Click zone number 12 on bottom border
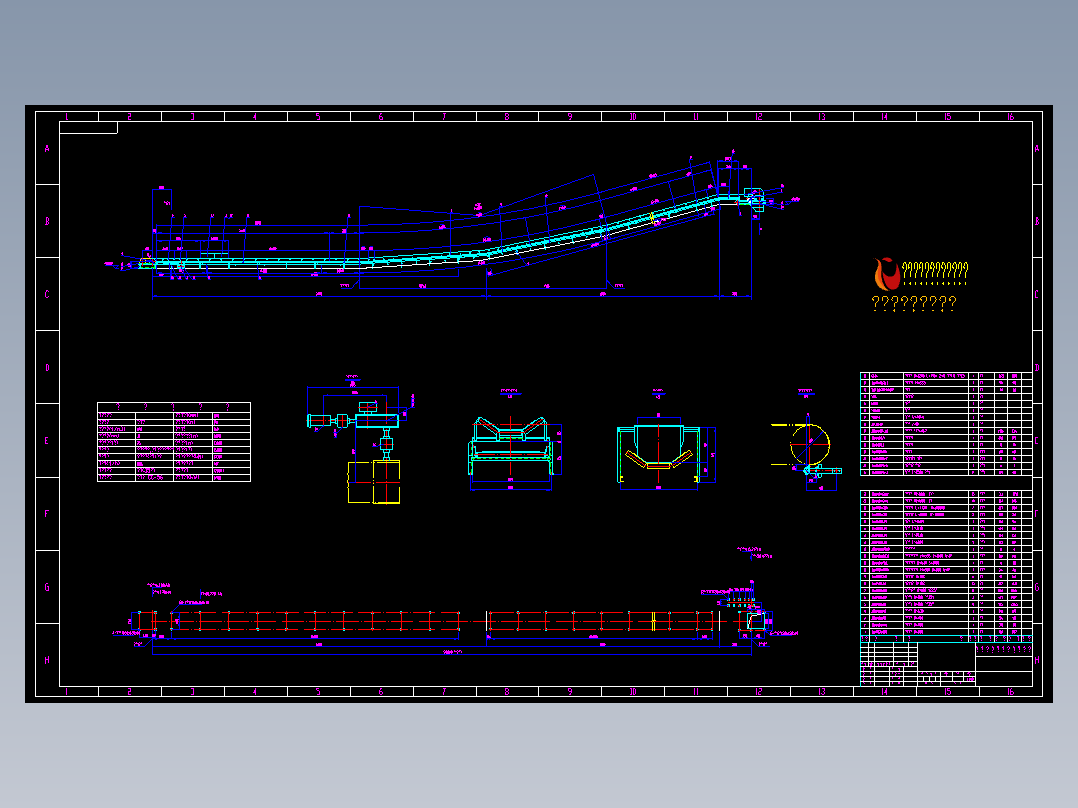Screen dimensions: 1078x808 [x=759, y=692]
